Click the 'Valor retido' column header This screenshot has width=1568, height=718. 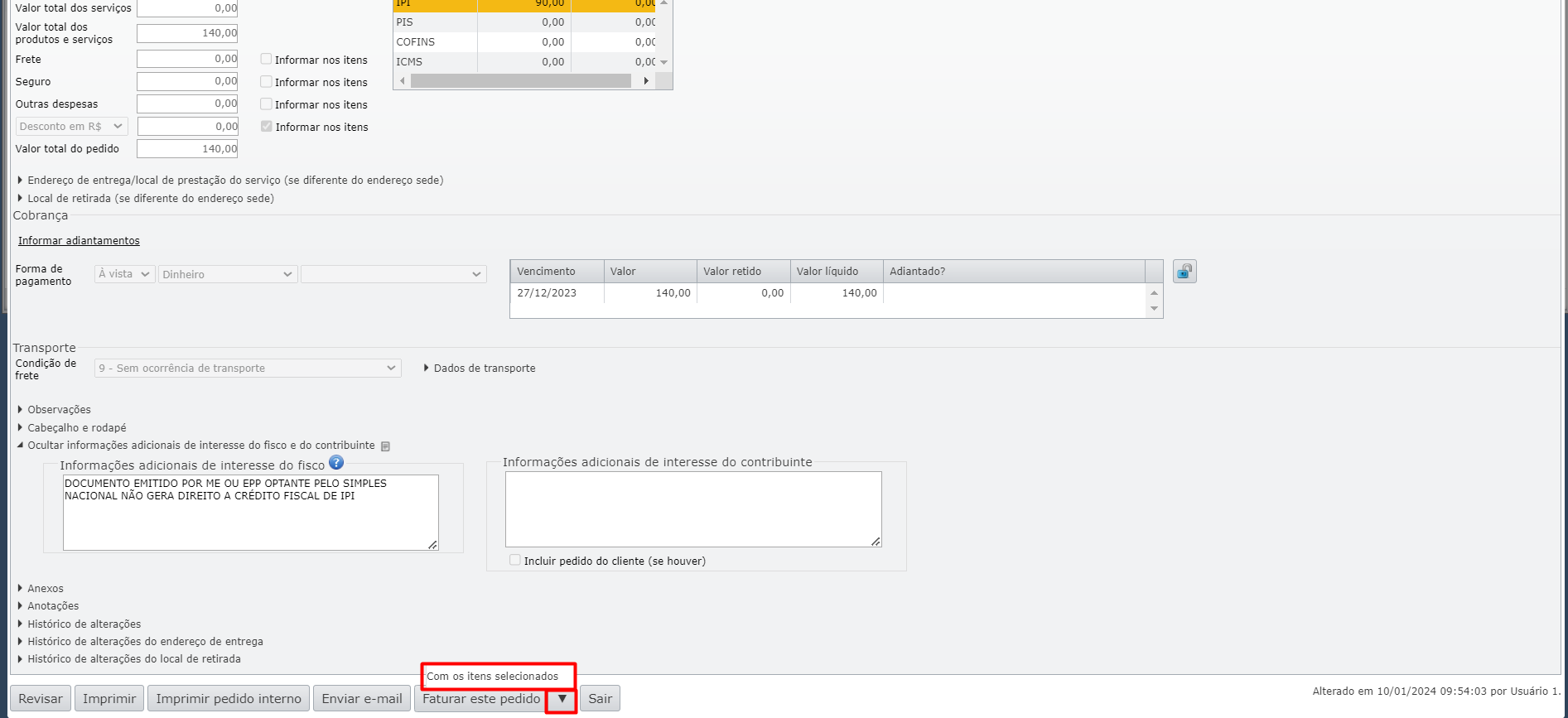pos(744,272)
